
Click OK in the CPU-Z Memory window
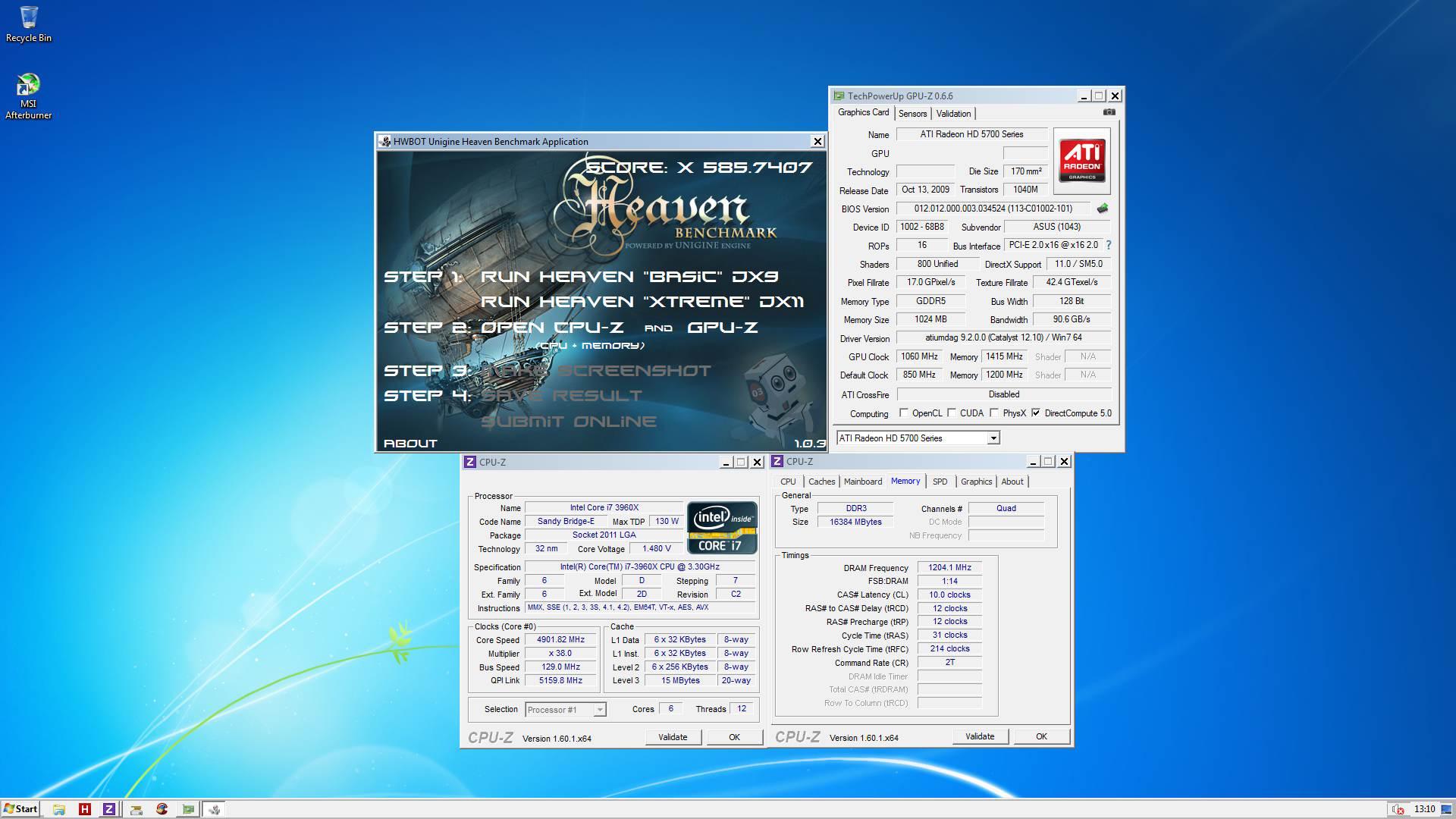pyautogui.click(x=1041, y=736)
